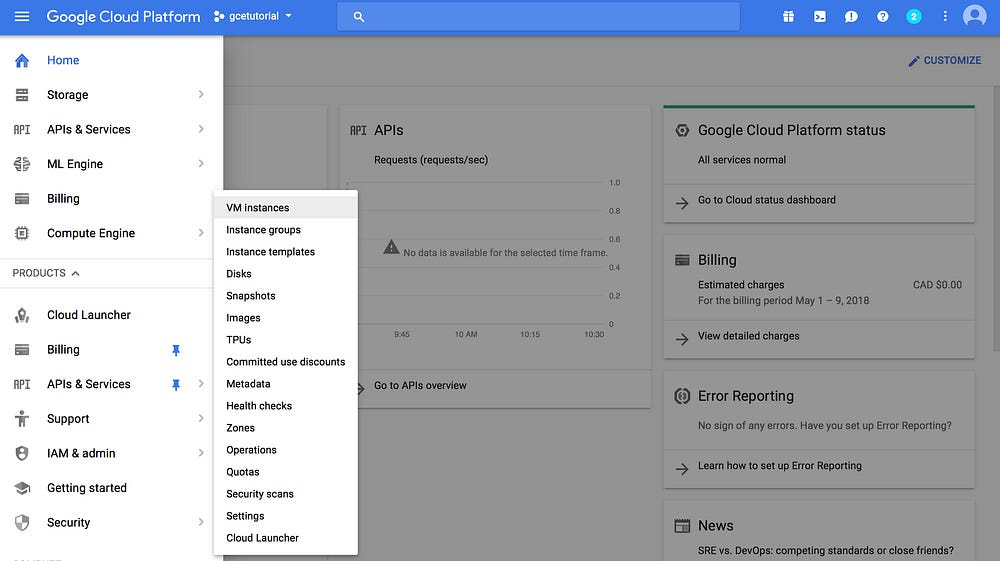Select Quotas menu entry
The width and height of the screenshot is (1000, 561).
(x=286, y=472)
